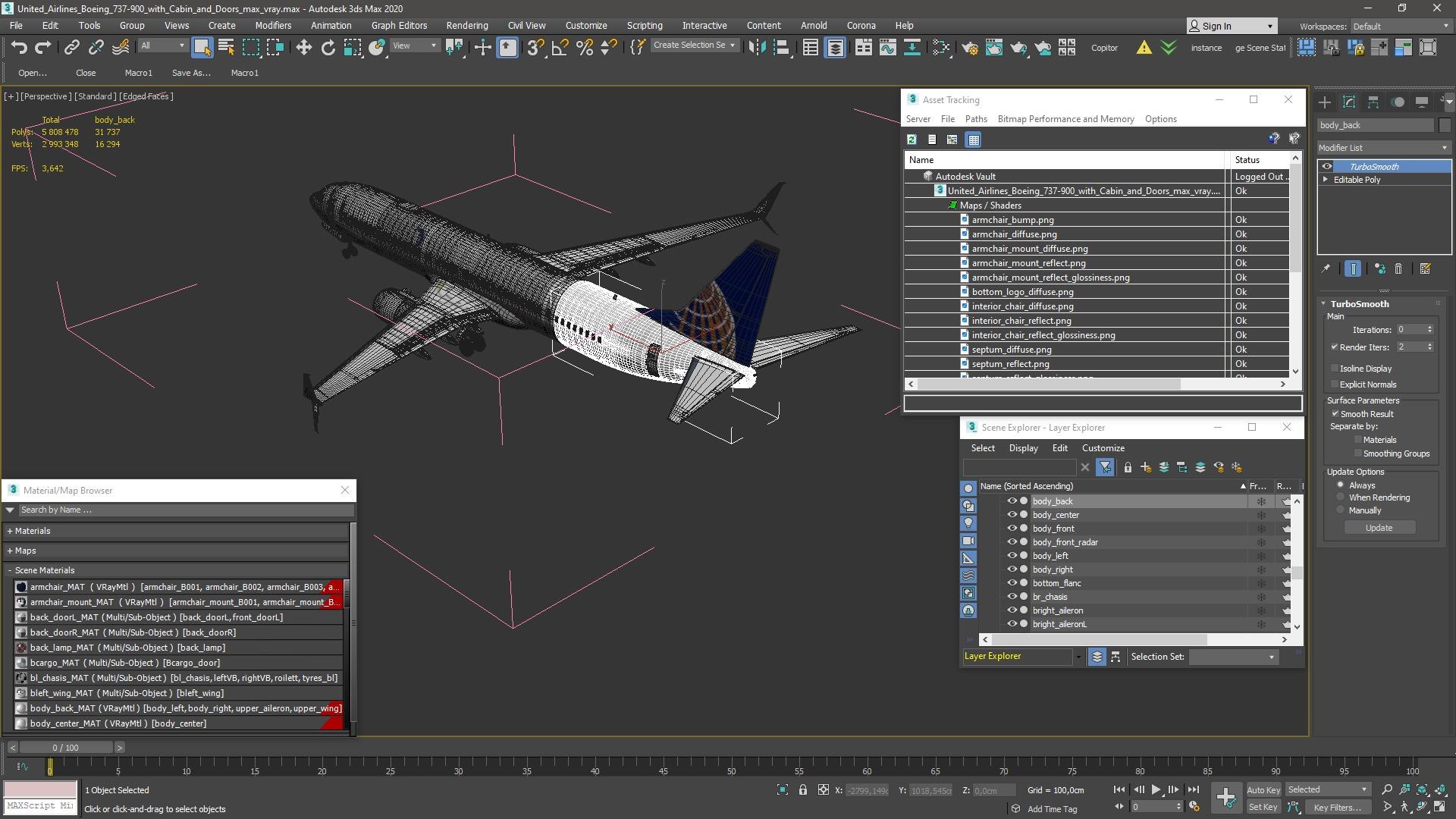Viewport: 1456px width, 819px height.
Task: Activate the Select Object tool
Action: point(202,48)
